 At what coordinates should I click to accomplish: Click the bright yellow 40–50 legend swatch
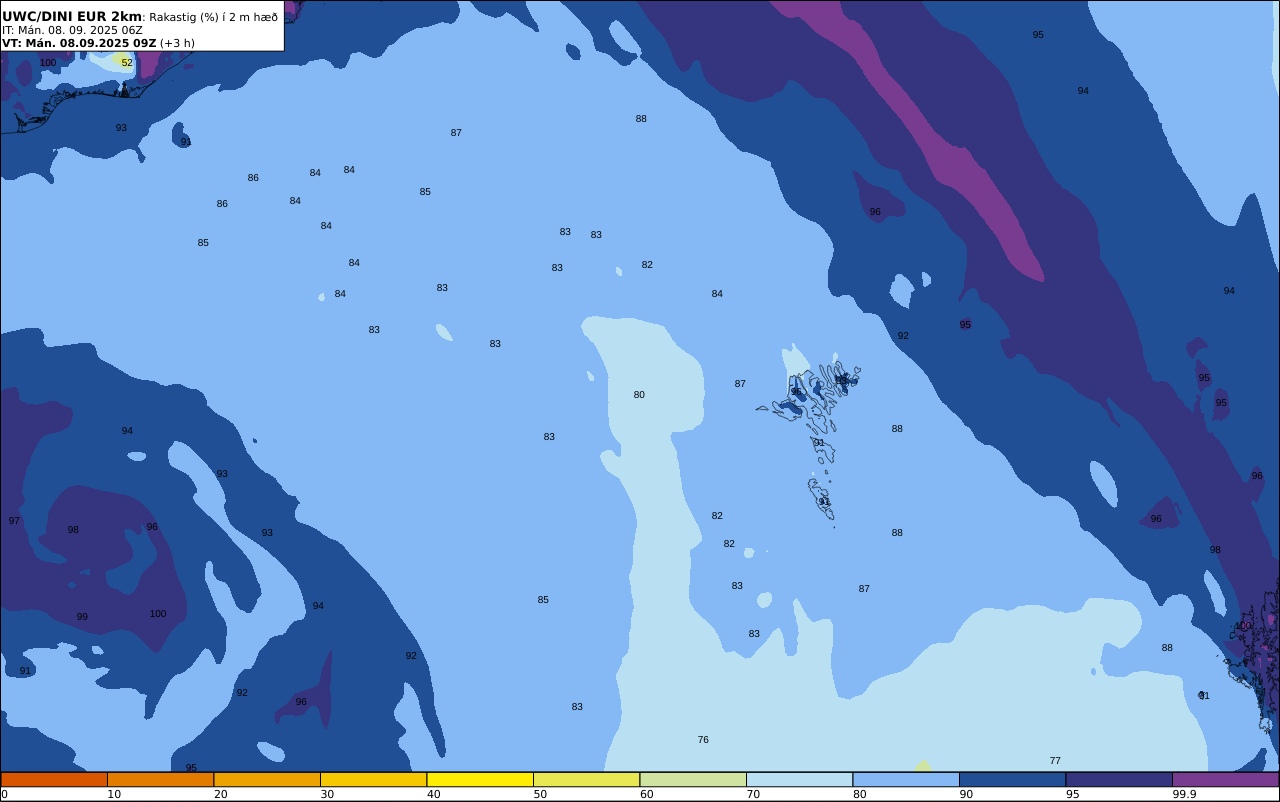pos(480,779)
